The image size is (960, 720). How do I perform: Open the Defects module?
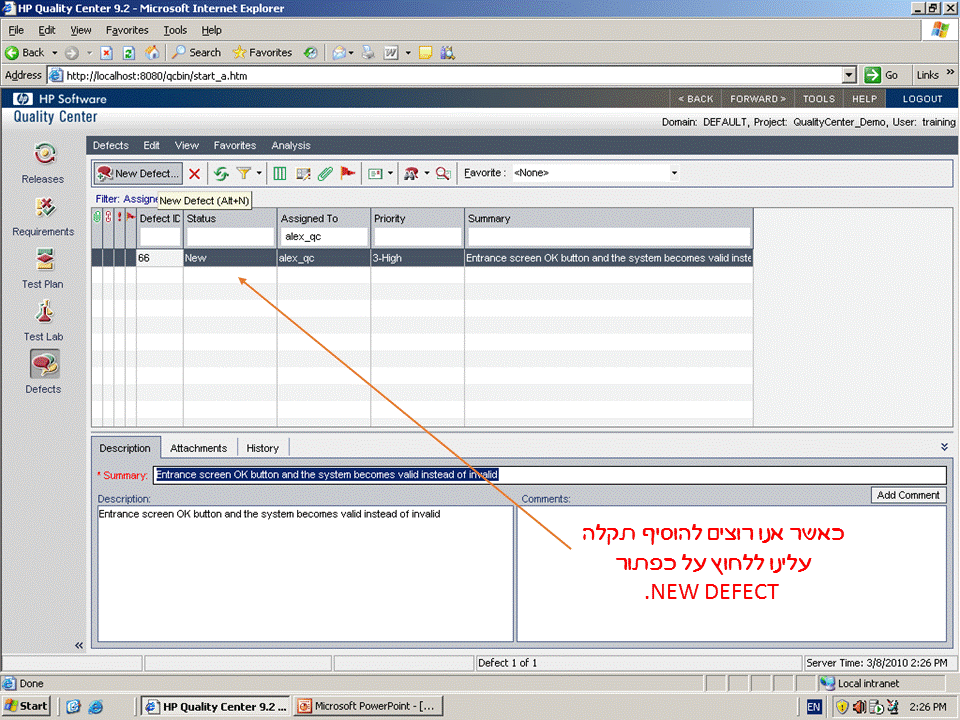click(x=43, y=372)
